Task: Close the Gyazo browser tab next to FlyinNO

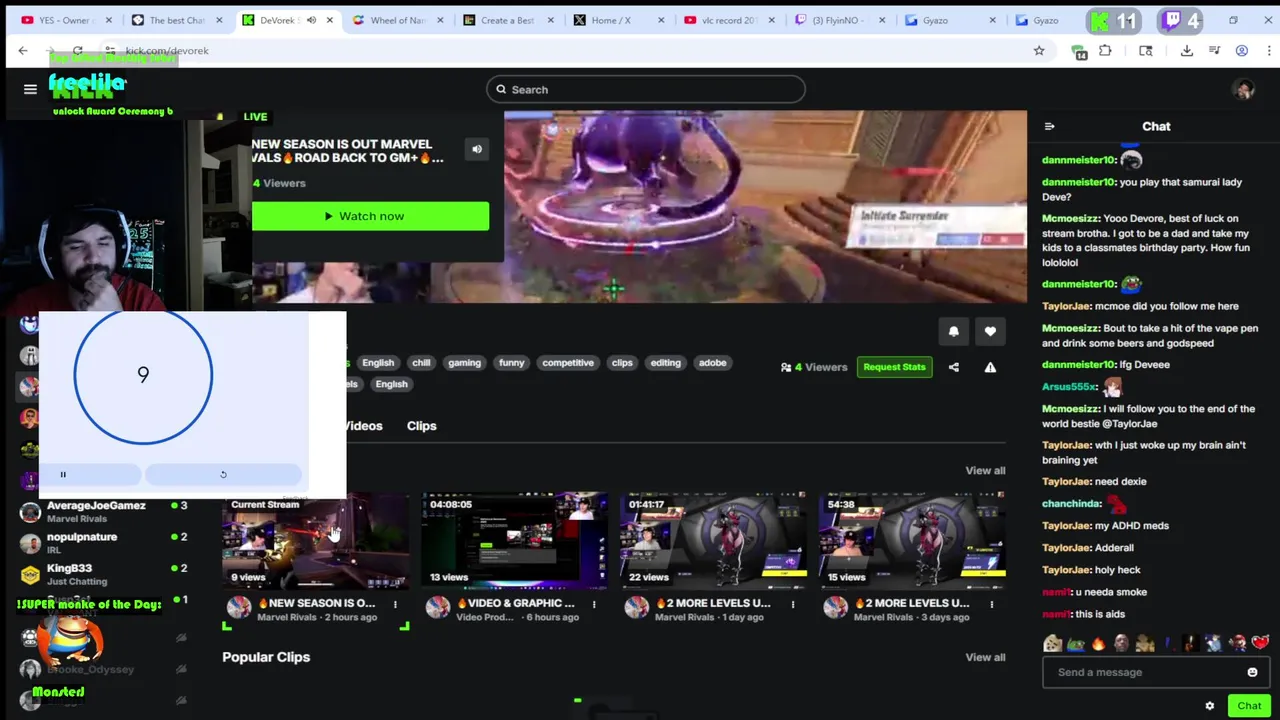Action: click(x=992, y=20)
